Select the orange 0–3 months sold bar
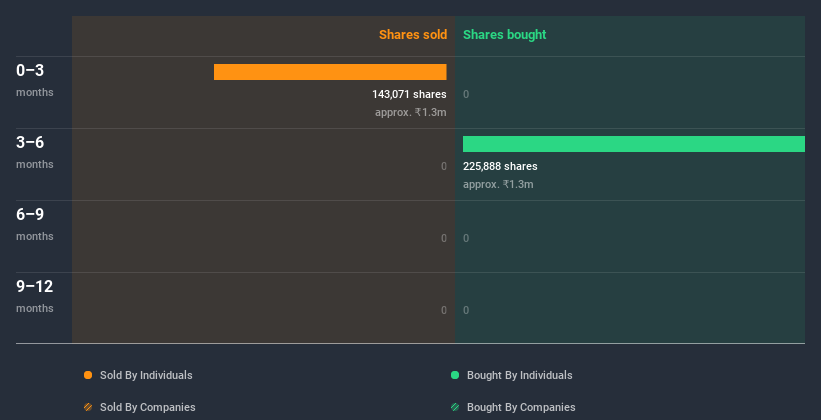 (330, 72)
